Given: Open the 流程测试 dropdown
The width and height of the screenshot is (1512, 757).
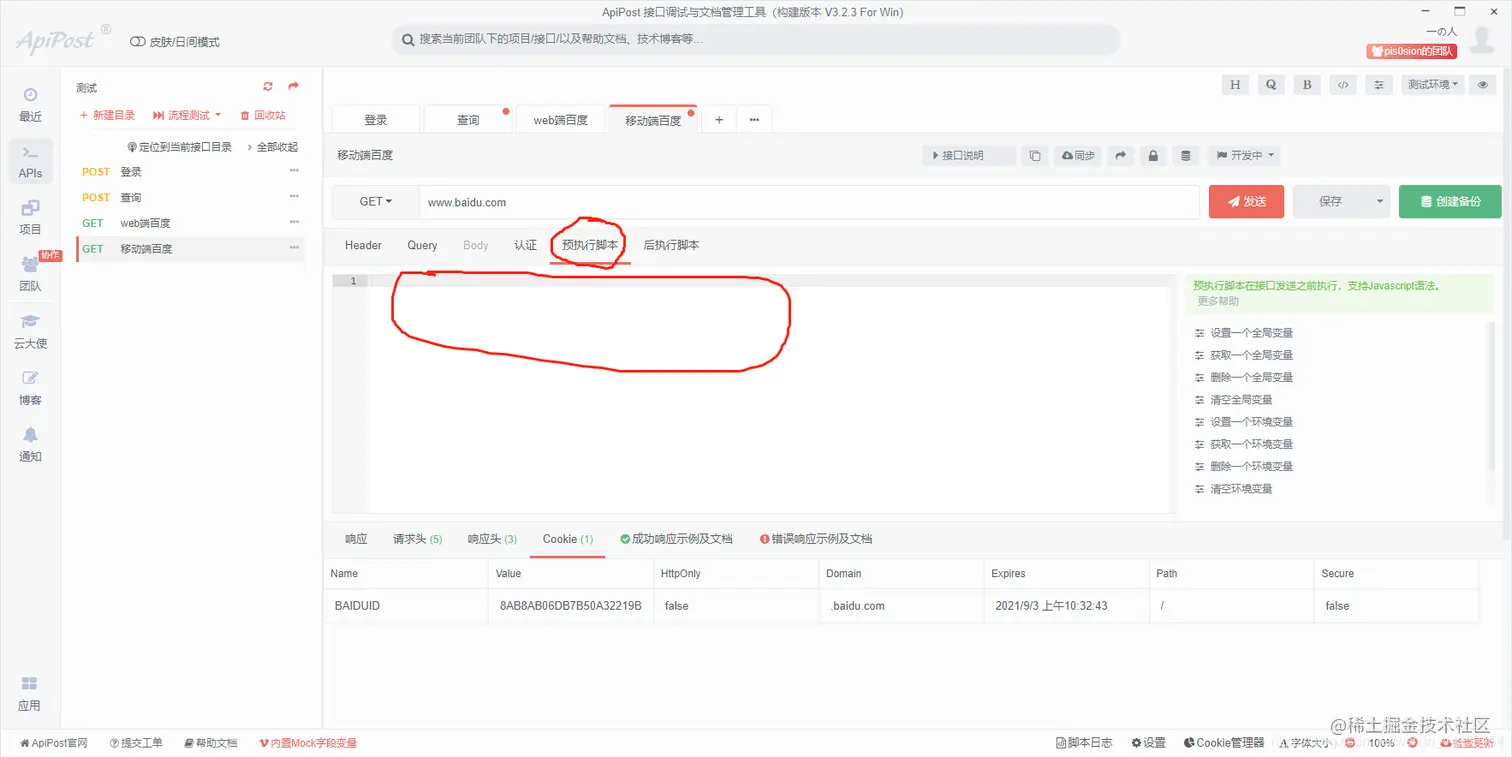Looking at the screenshot, I should [x=187, y=116].
